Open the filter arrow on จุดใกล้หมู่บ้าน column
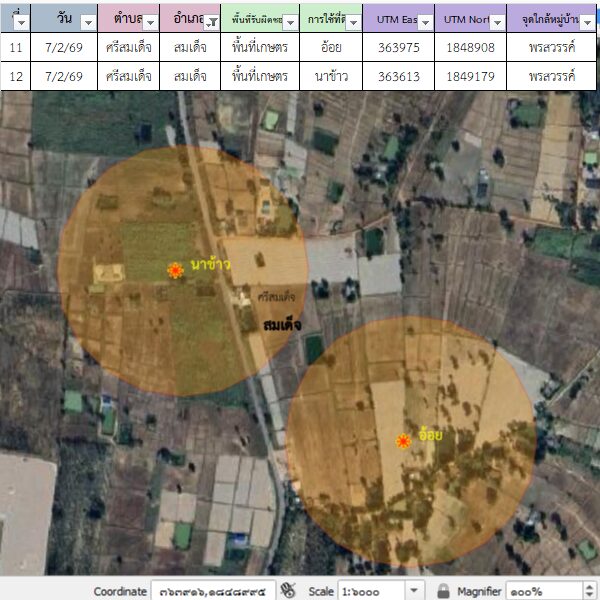Viewport: 600px width, 600px height. [x=587, y=21]
